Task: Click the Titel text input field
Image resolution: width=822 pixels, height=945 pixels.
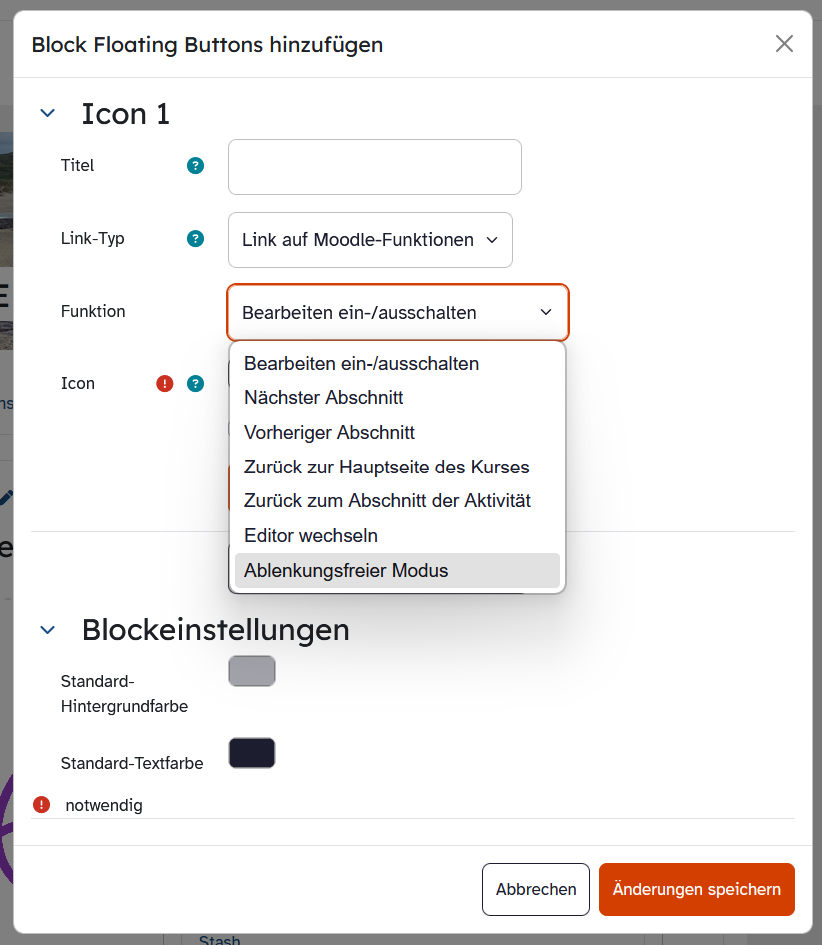Action: coord(375,167)
